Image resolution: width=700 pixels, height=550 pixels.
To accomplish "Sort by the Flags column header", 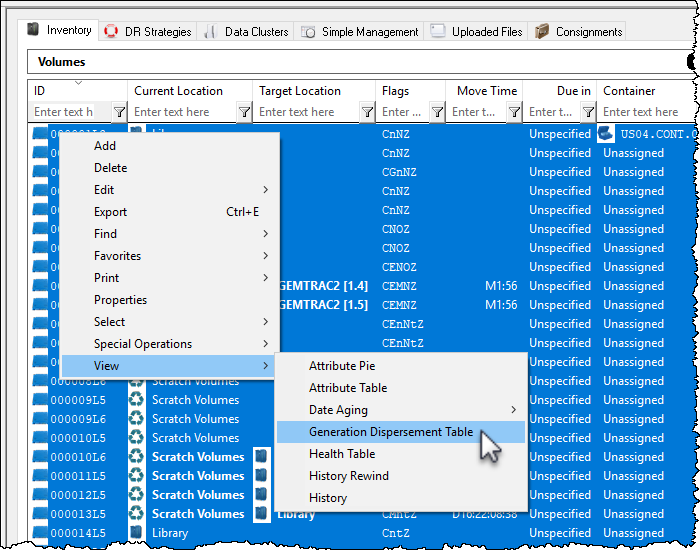I will [x=410, y=91].
